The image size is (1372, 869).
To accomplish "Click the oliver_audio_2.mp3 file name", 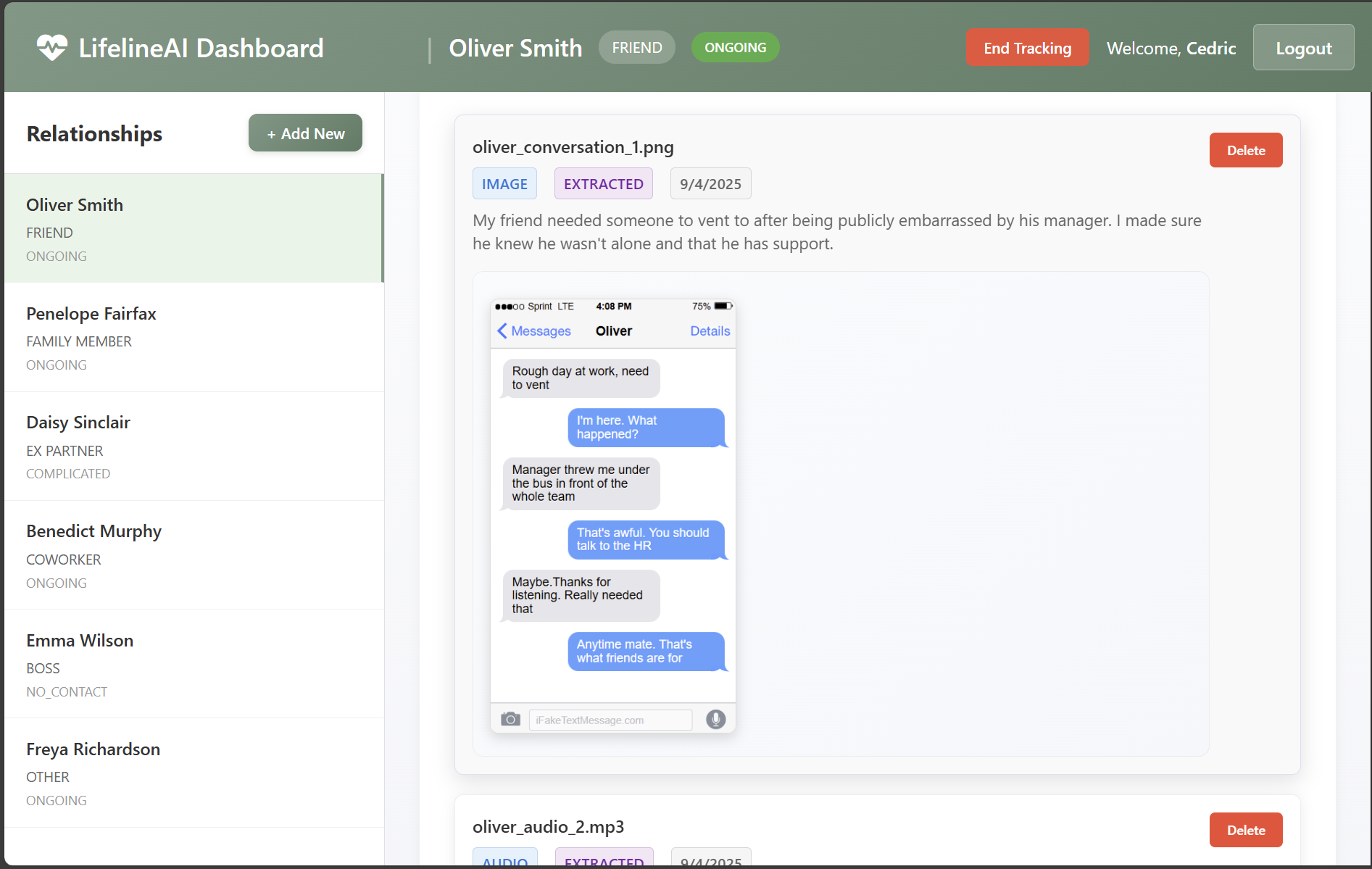I will [548, 827].
